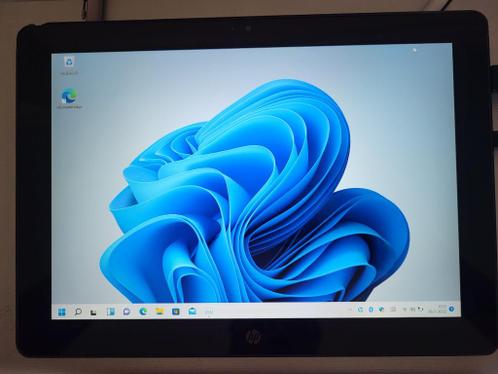Image resolution: width=498 pixels, height=374 pixels.
Task: Open Microsoft Edge from the taskbar
Action: 143,312
